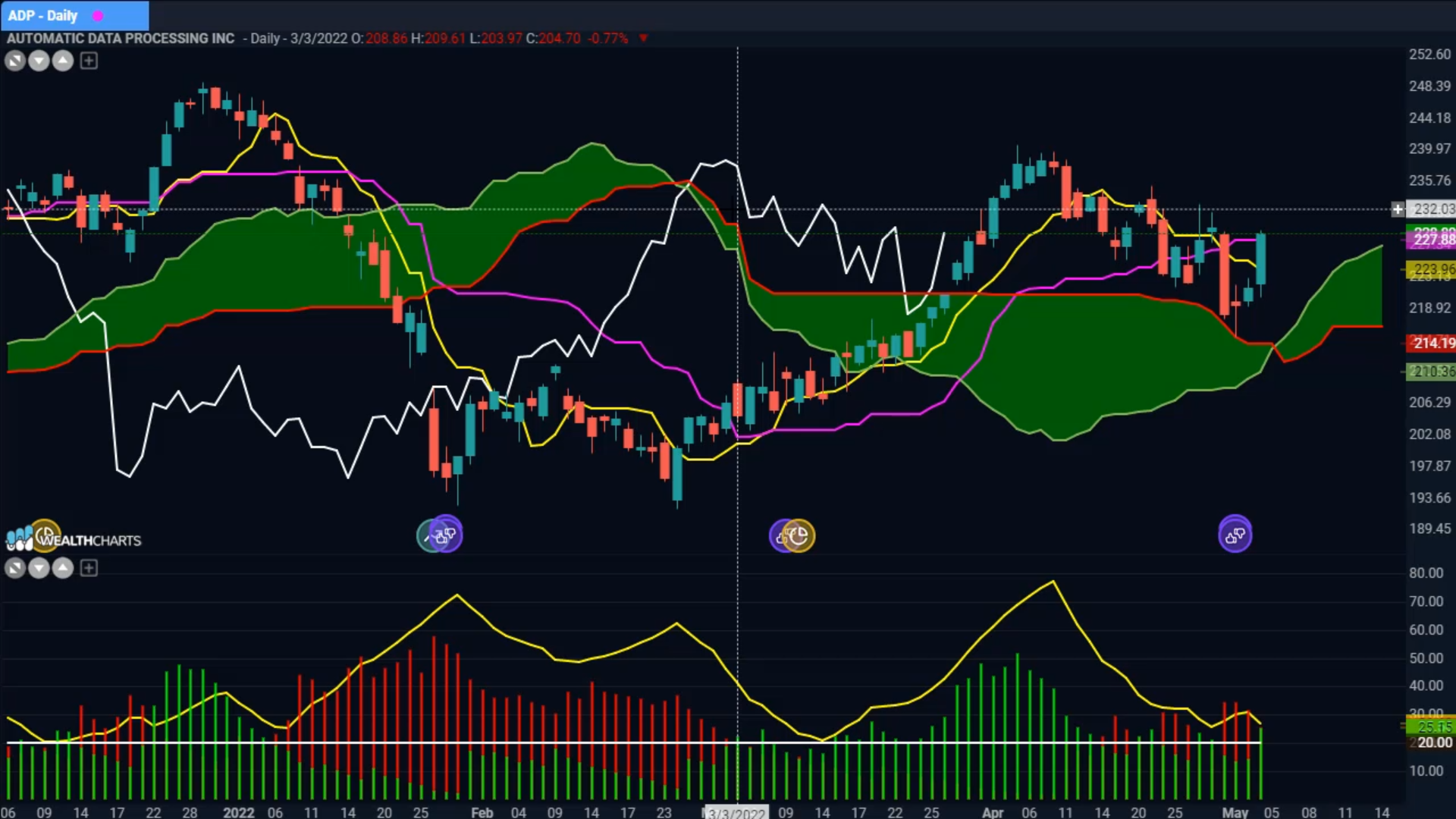Open the yellow clock event marker near March 9
Screen dimensions: 1456x819
[798, 536]
